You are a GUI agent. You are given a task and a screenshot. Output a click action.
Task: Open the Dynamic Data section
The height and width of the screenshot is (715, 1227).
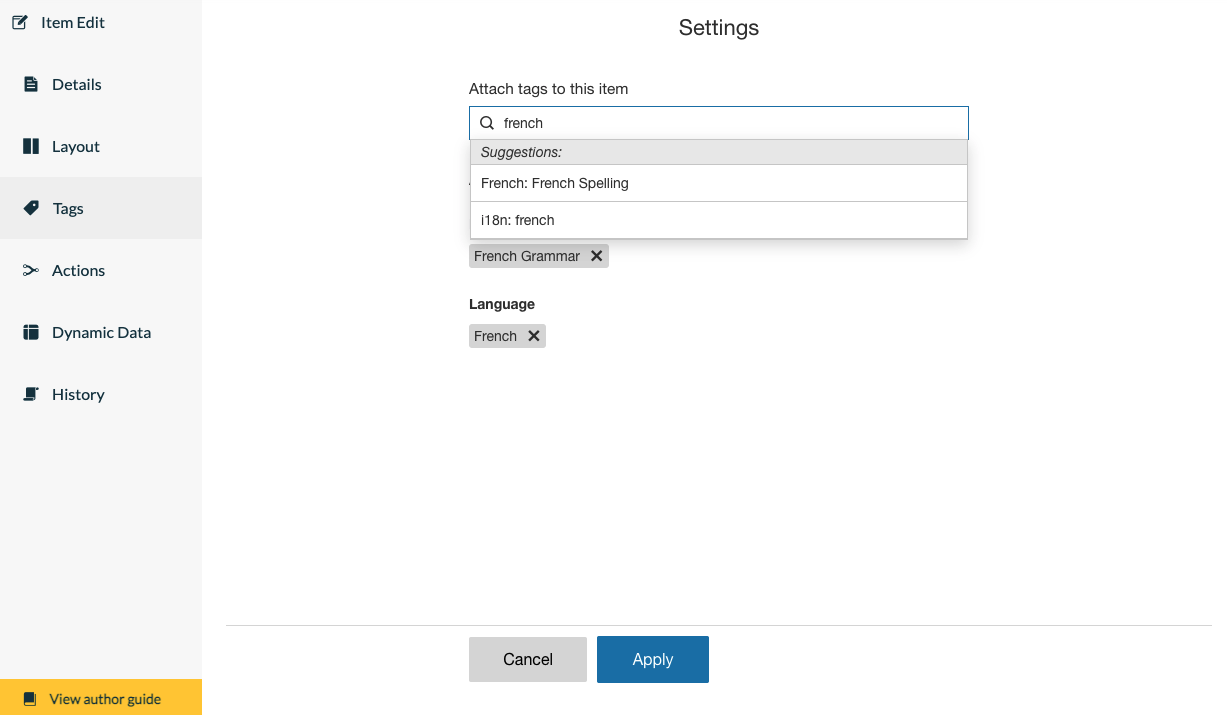(101, 332)
